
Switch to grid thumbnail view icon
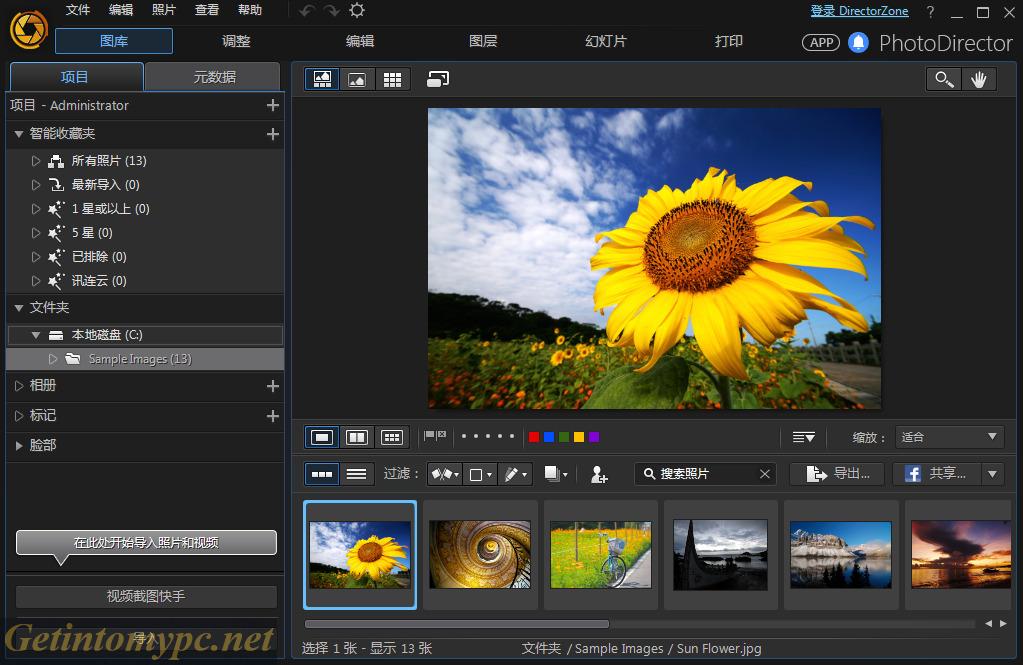[x=392, y=79]
